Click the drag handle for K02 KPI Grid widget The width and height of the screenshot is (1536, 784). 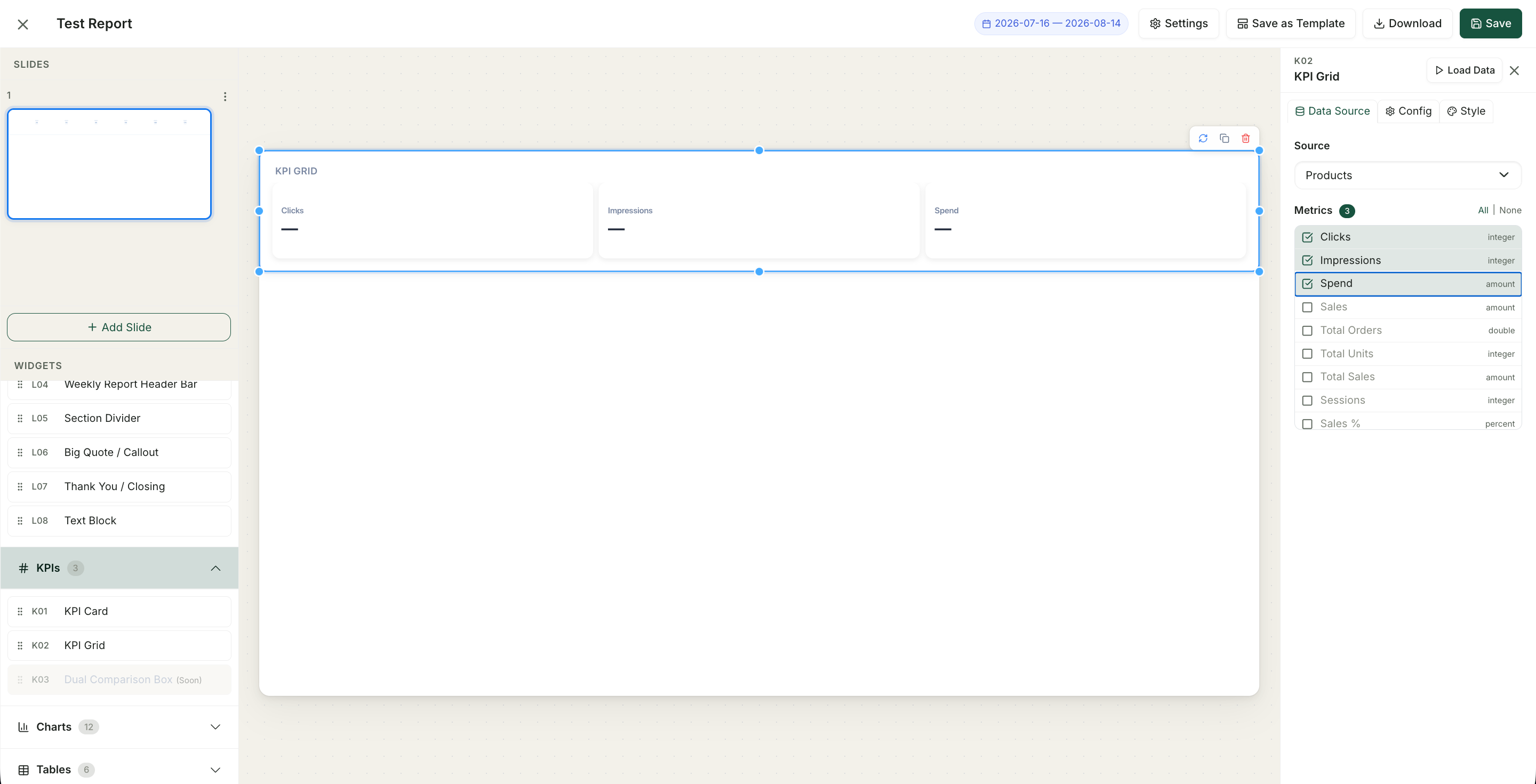click(x=20, y=645)
